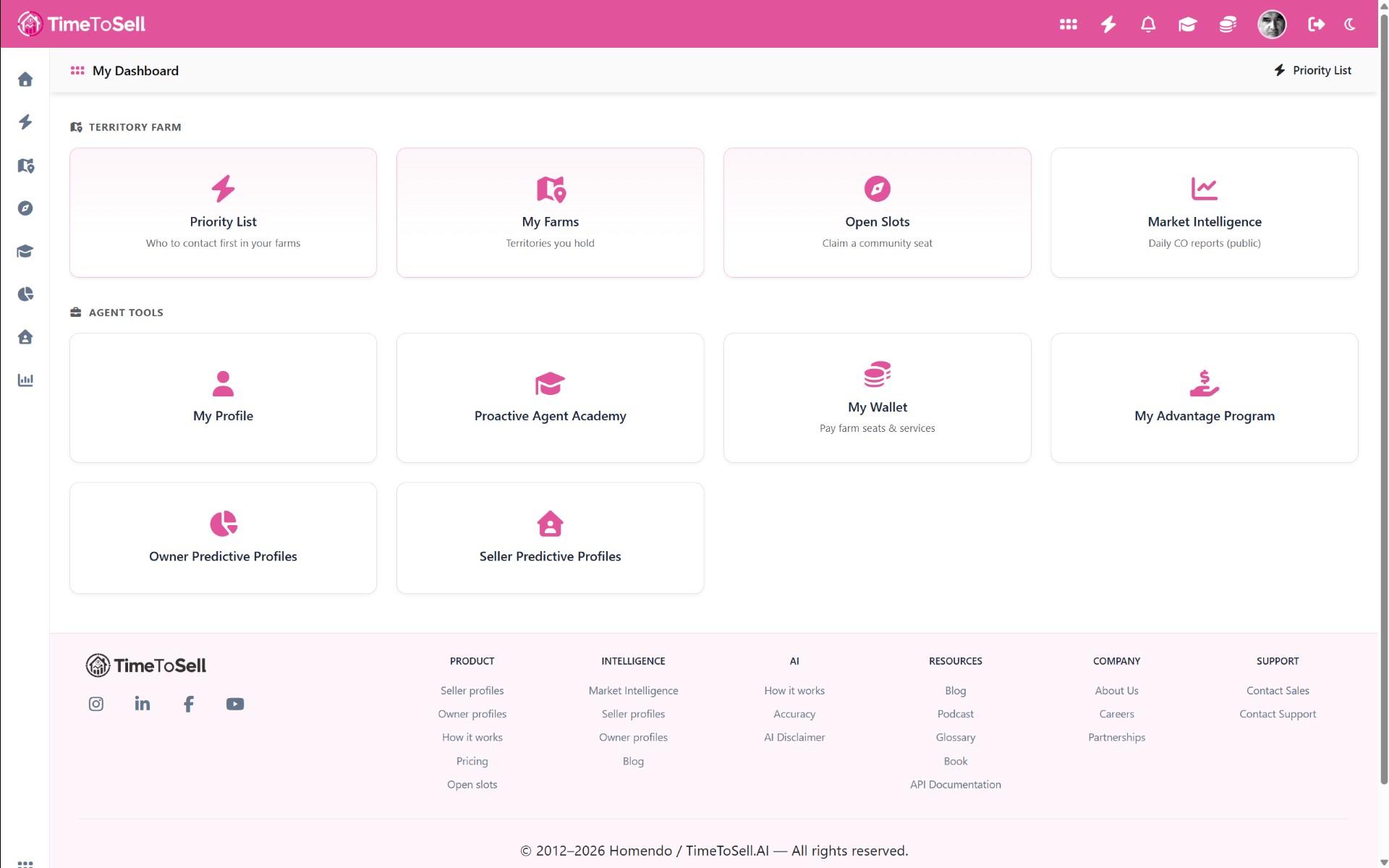Open the My Farms card

tap(550, 213)
